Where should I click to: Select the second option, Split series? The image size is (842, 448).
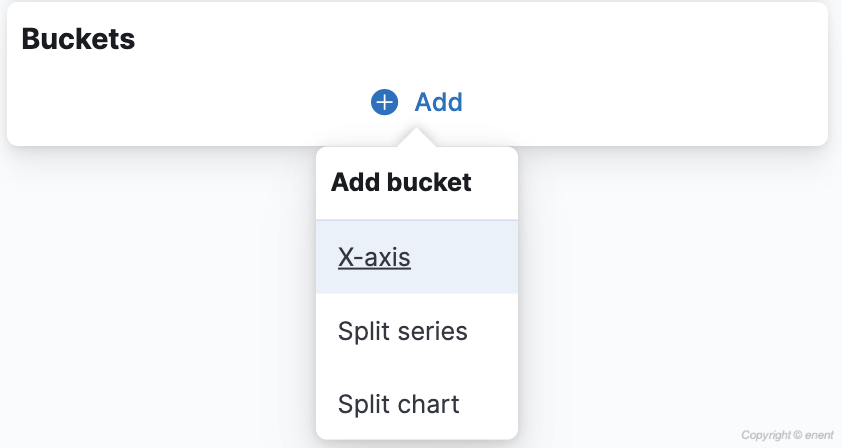(x=417, y=330)
